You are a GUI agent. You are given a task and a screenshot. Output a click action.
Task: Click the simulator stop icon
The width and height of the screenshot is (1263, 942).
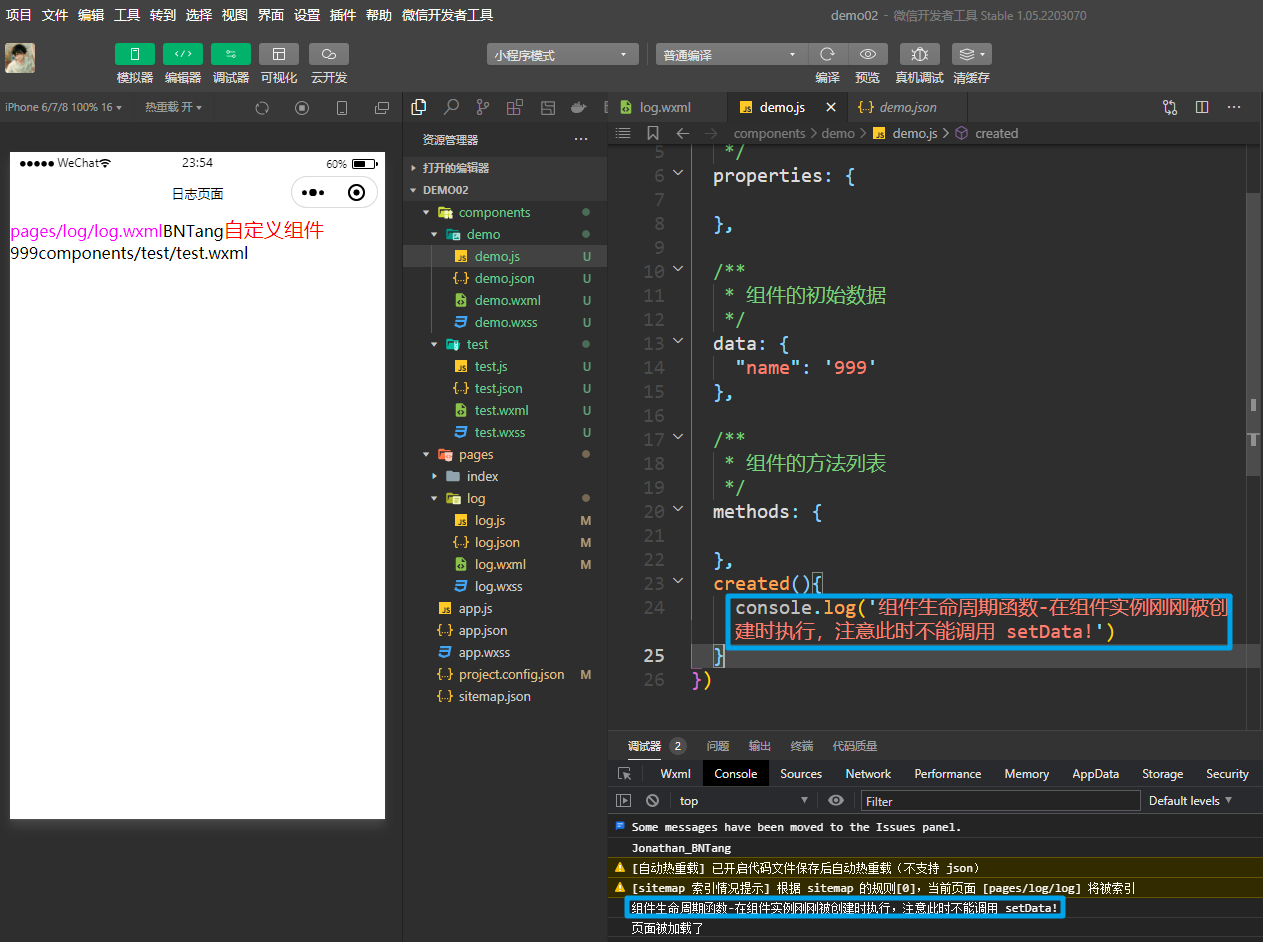pyautogui.click(x=302, y=108)
